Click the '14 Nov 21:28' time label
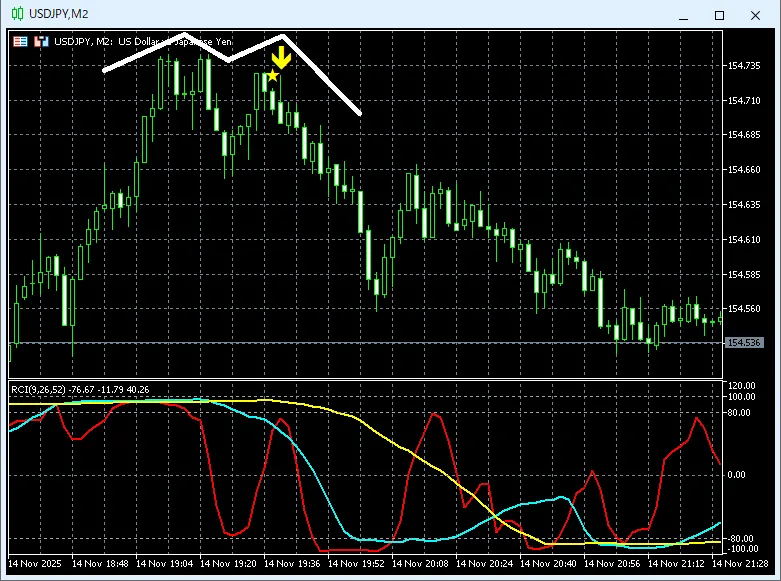The height and width of the screenshot is (581, 781). pos(740,564)
